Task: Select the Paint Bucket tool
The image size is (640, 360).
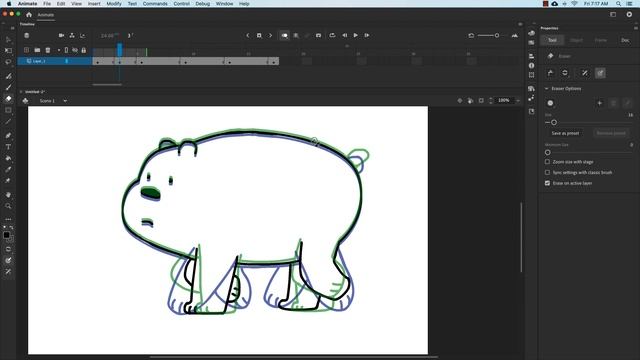Action: (x=8, y=158)
